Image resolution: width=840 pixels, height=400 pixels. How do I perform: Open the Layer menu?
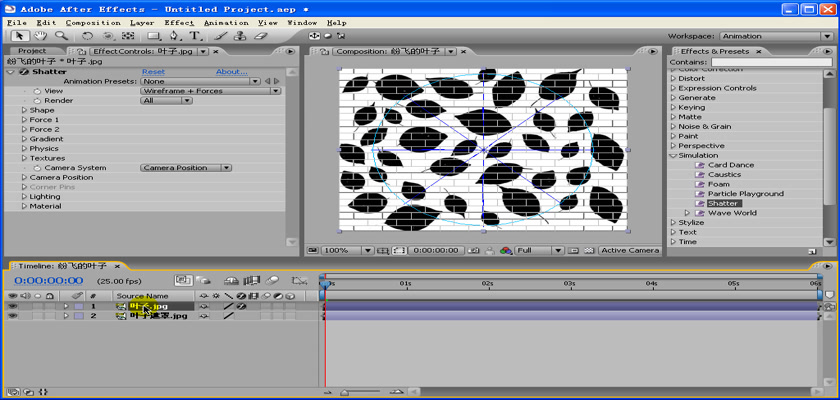142,23
